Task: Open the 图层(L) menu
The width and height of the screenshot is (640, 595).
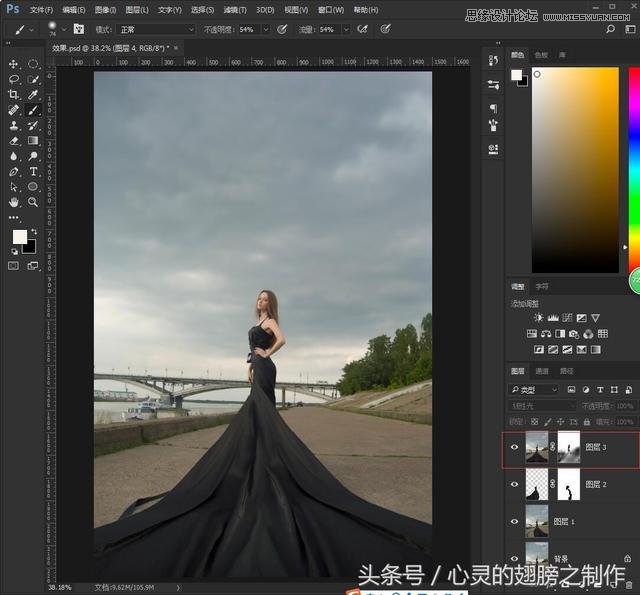Action: [x=136, y=10]
